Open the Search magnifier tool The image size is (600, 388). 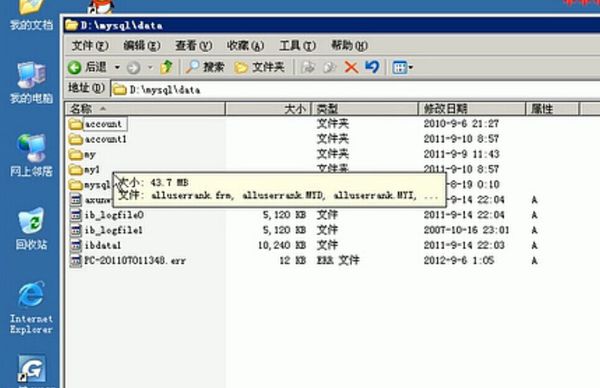(x=205, y=67)
